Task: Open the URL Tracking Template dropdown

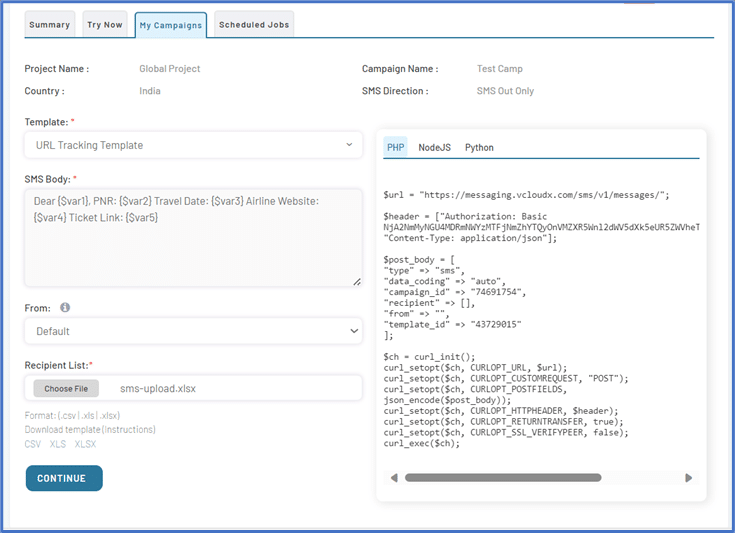Action: click(193, 145)
